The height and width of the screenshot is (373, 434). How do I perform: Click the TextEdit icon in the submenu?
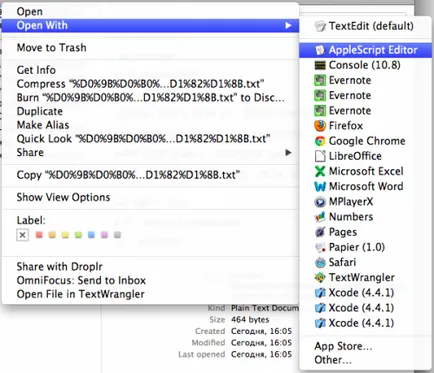point(320,26)
